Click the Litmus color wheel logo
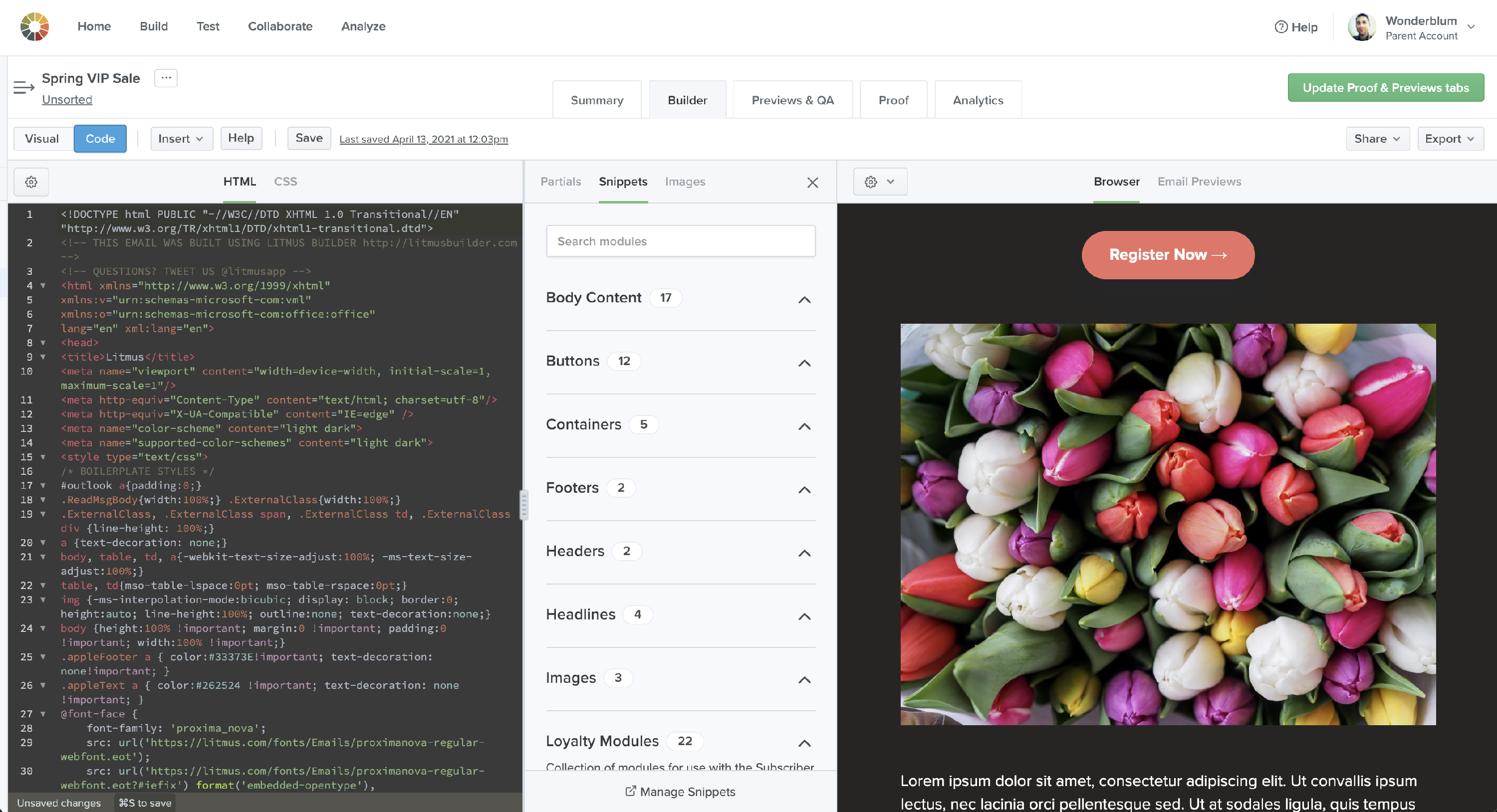 [34, 27]
